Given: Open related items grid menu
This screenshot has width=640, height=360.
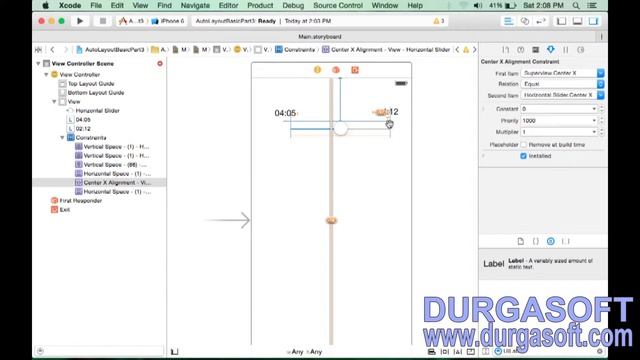Looking at the screenshot, I should 38,50.
